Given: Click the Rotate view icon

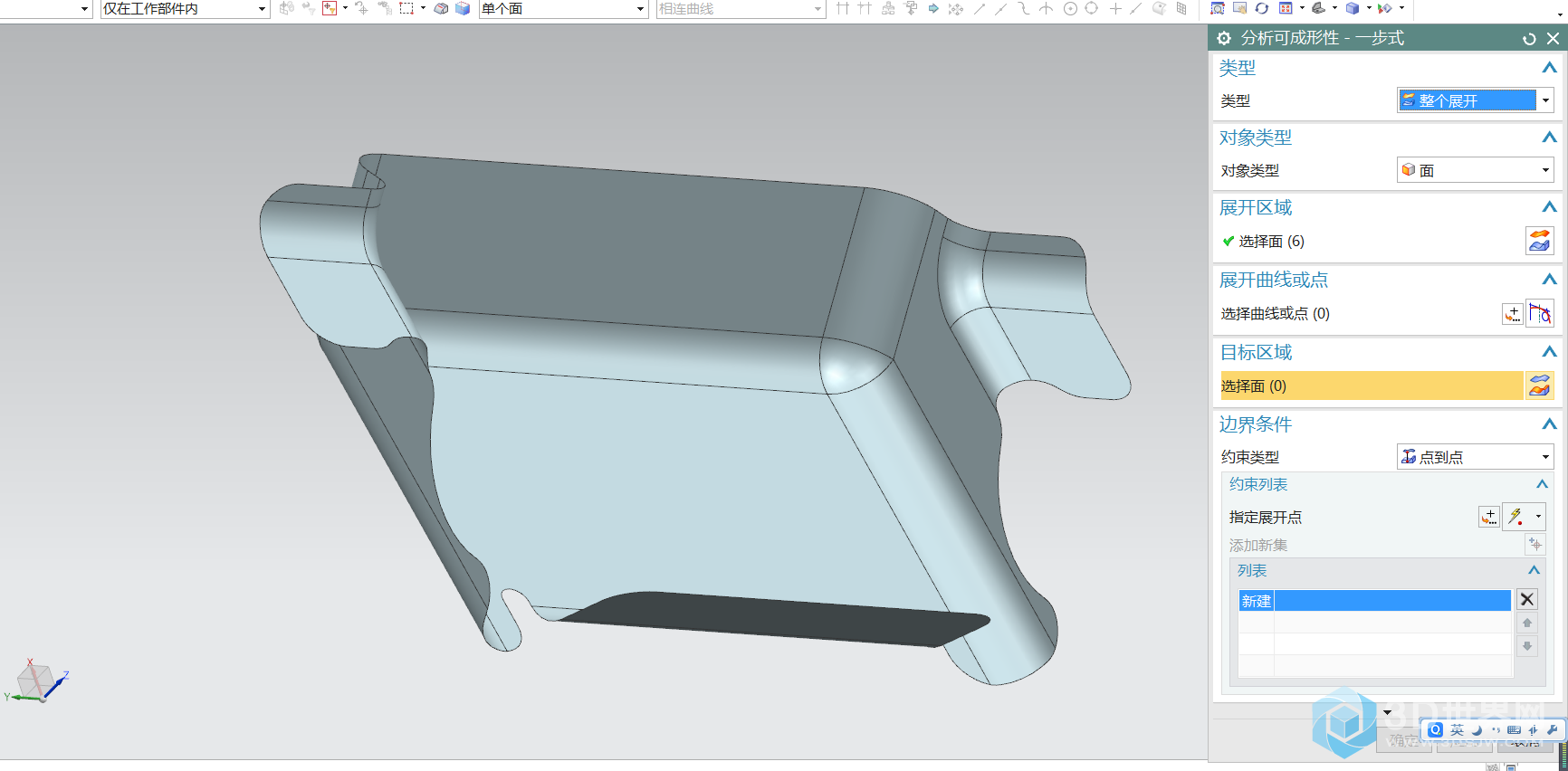Looking at the screenshot, I should coord(1261,8).
